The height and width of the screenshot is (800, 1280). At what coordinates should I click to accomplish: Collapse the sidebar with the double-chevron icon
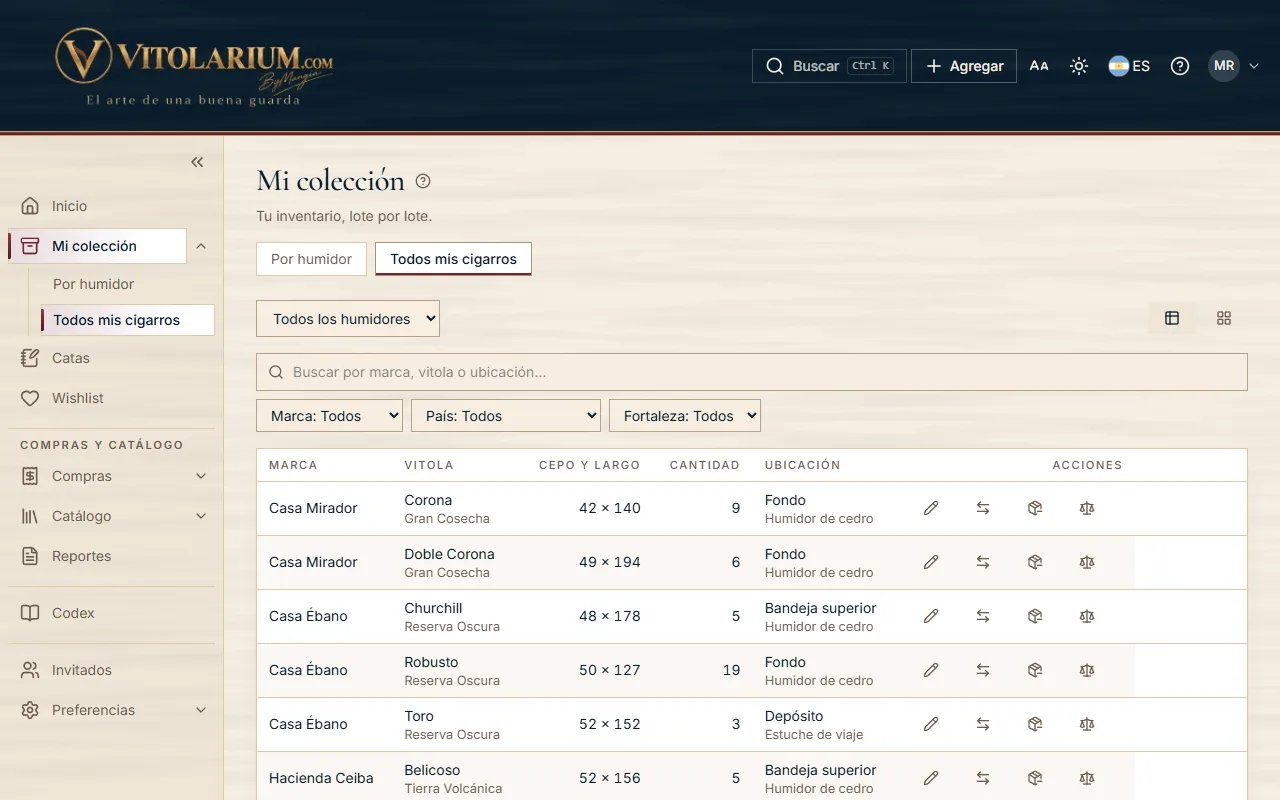click(x=197, y=162)
